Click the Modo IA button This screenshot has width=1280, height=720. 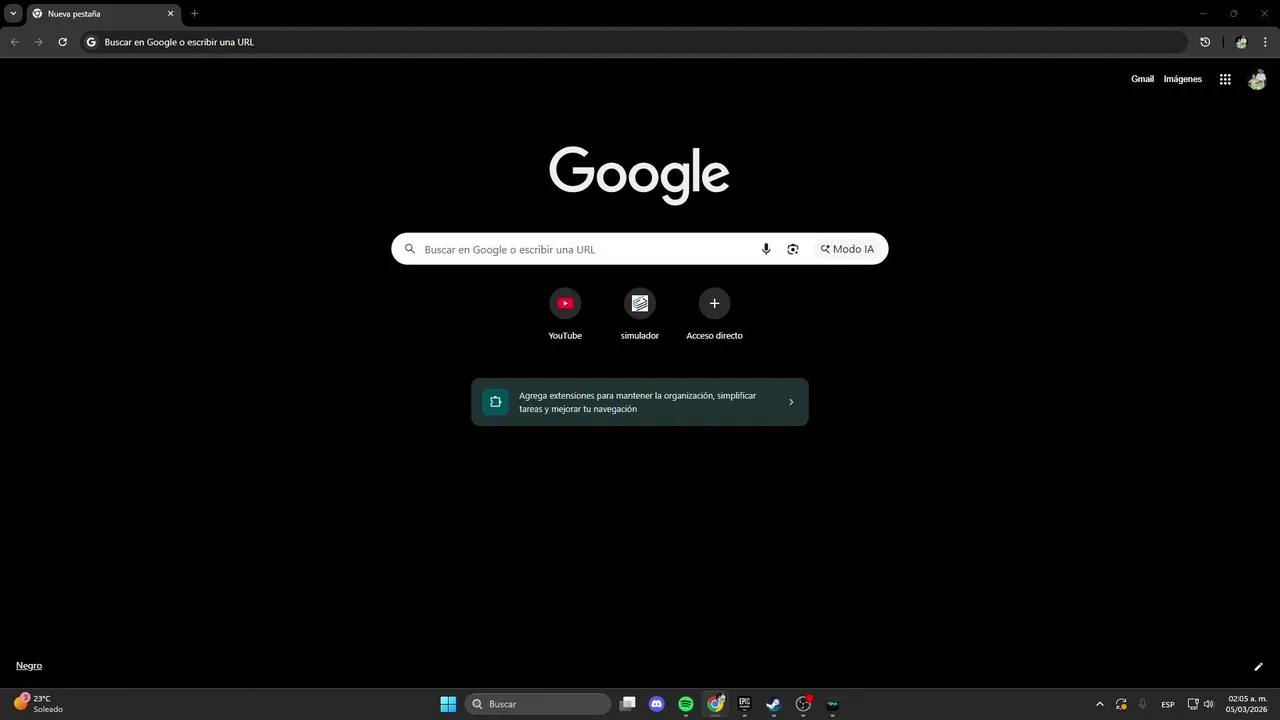point(847,249)
